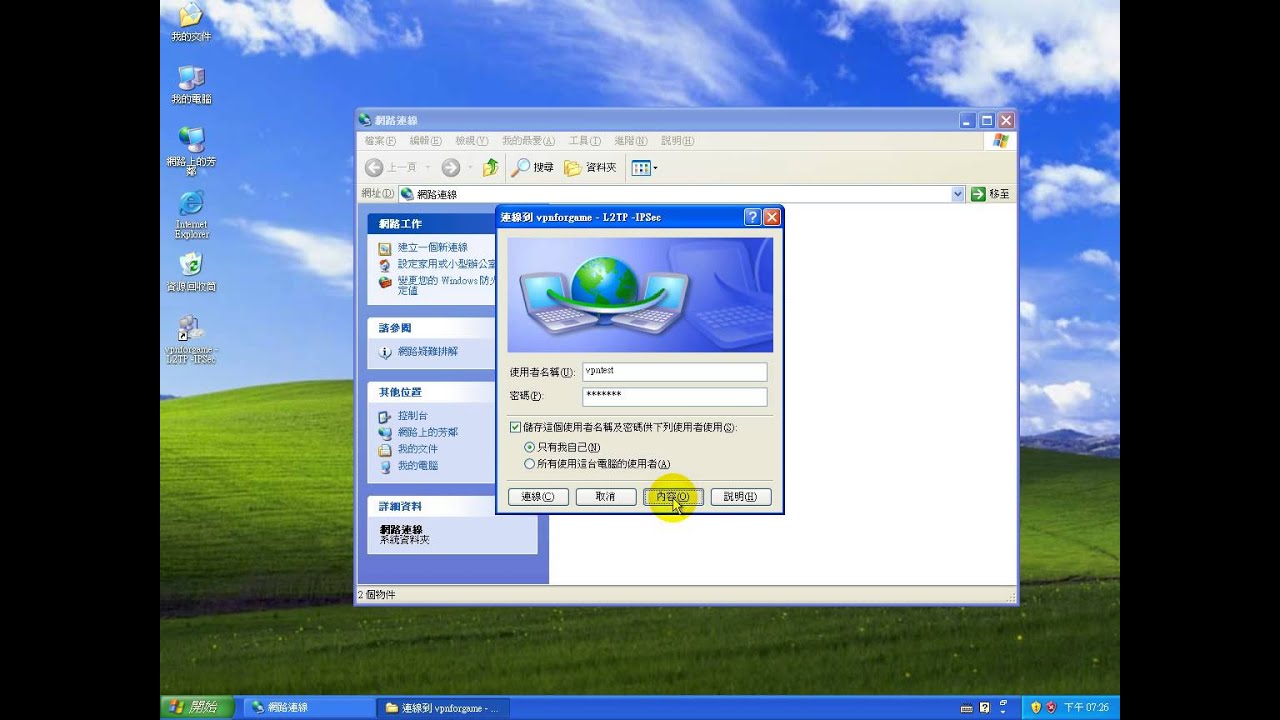Image resolution: width=1280 pixels, height=720 pixels.
Task: Open the 檔案(F) menu
Action: (x=380, y=141)
